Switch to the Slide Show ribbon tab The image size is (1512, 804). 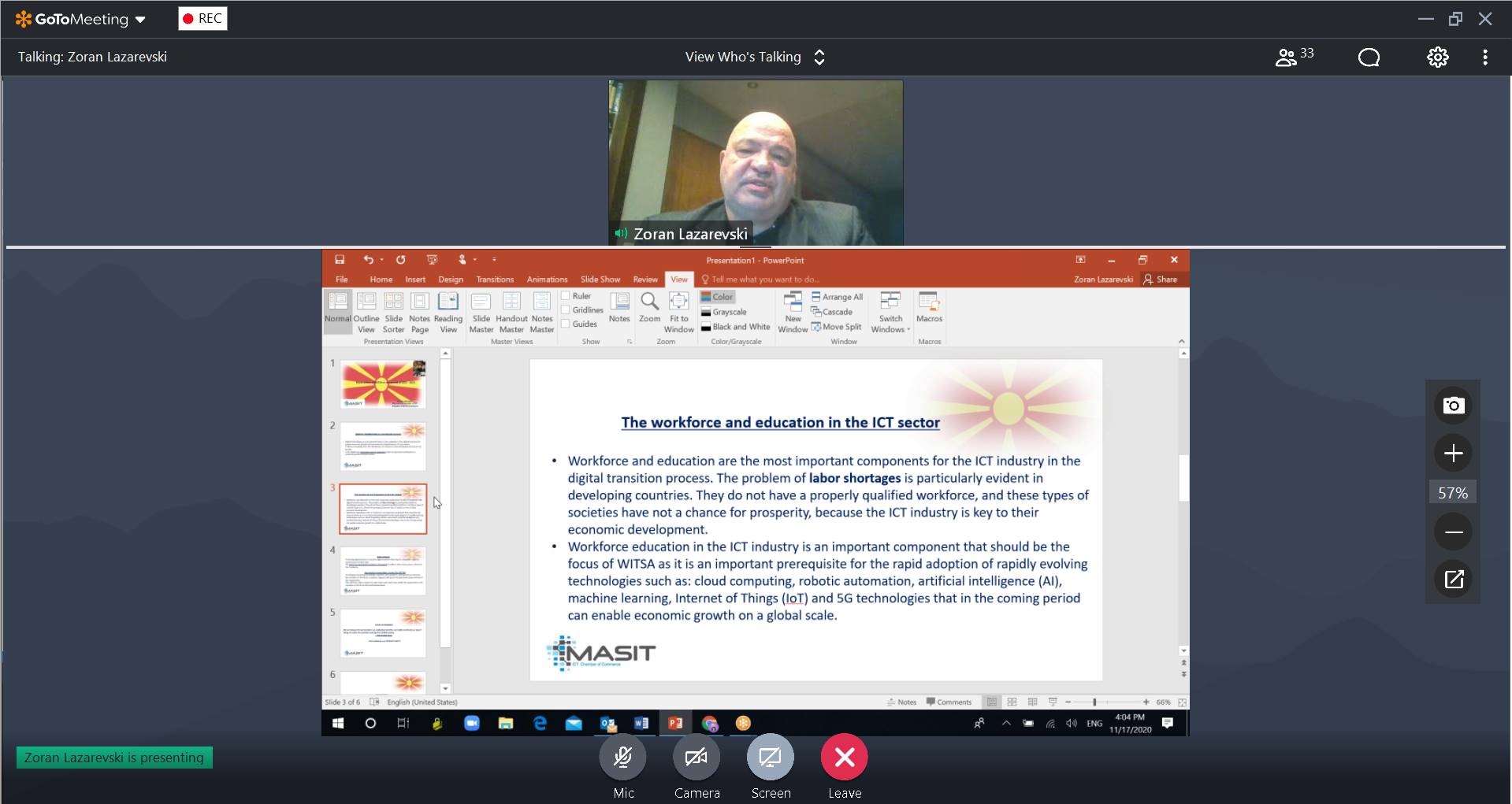click(x=600, y=280)
